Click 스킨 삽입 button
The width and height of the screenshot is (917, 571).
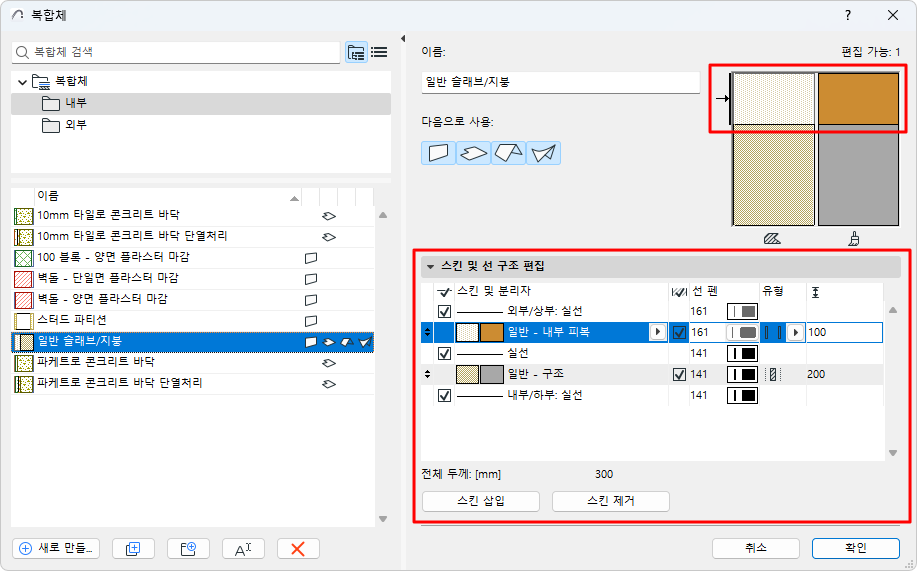pyautogui.click(x=481, y=501)
